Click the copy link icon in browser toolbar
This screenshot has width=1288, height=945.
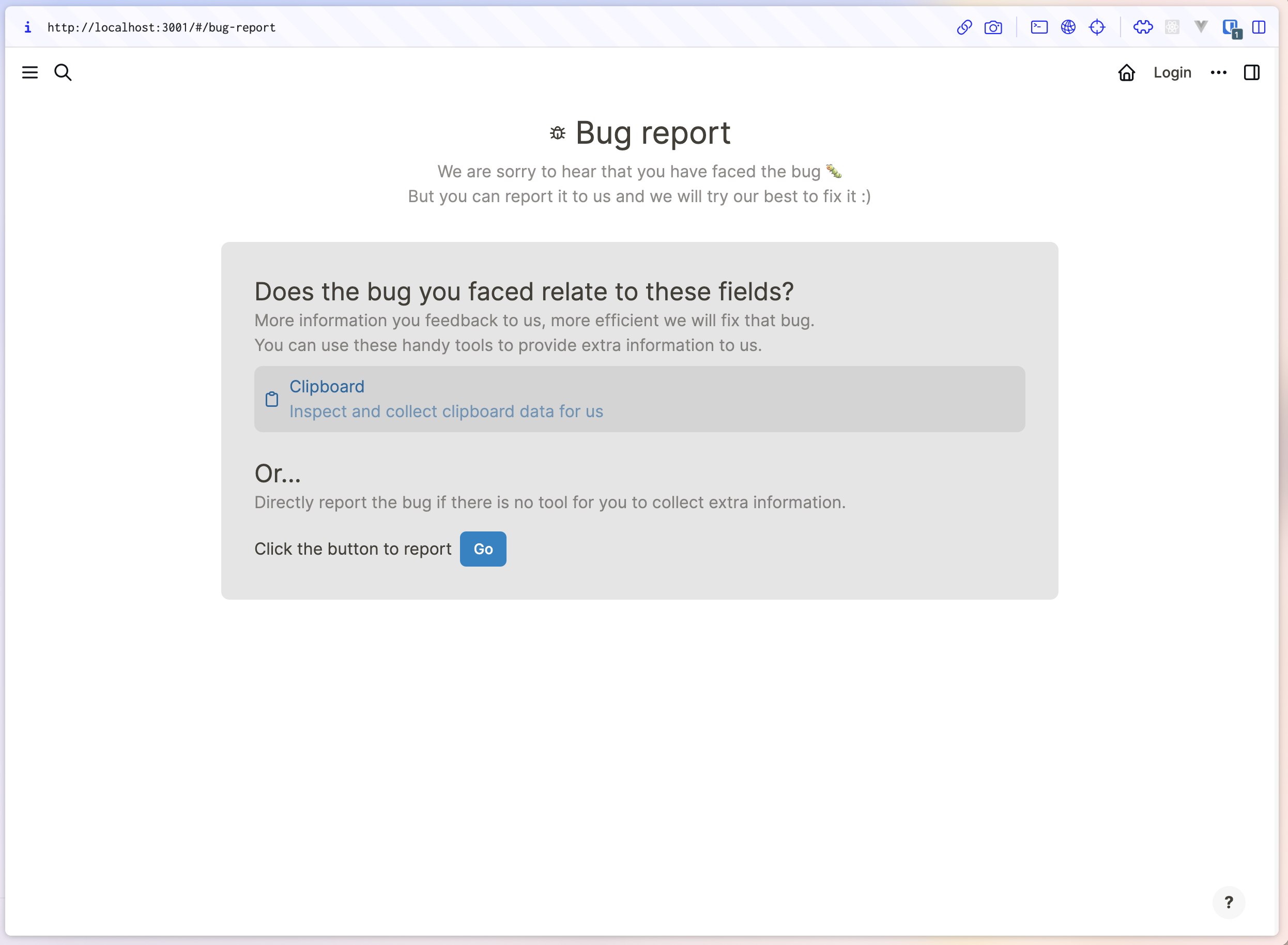click(x=964, y=27)
